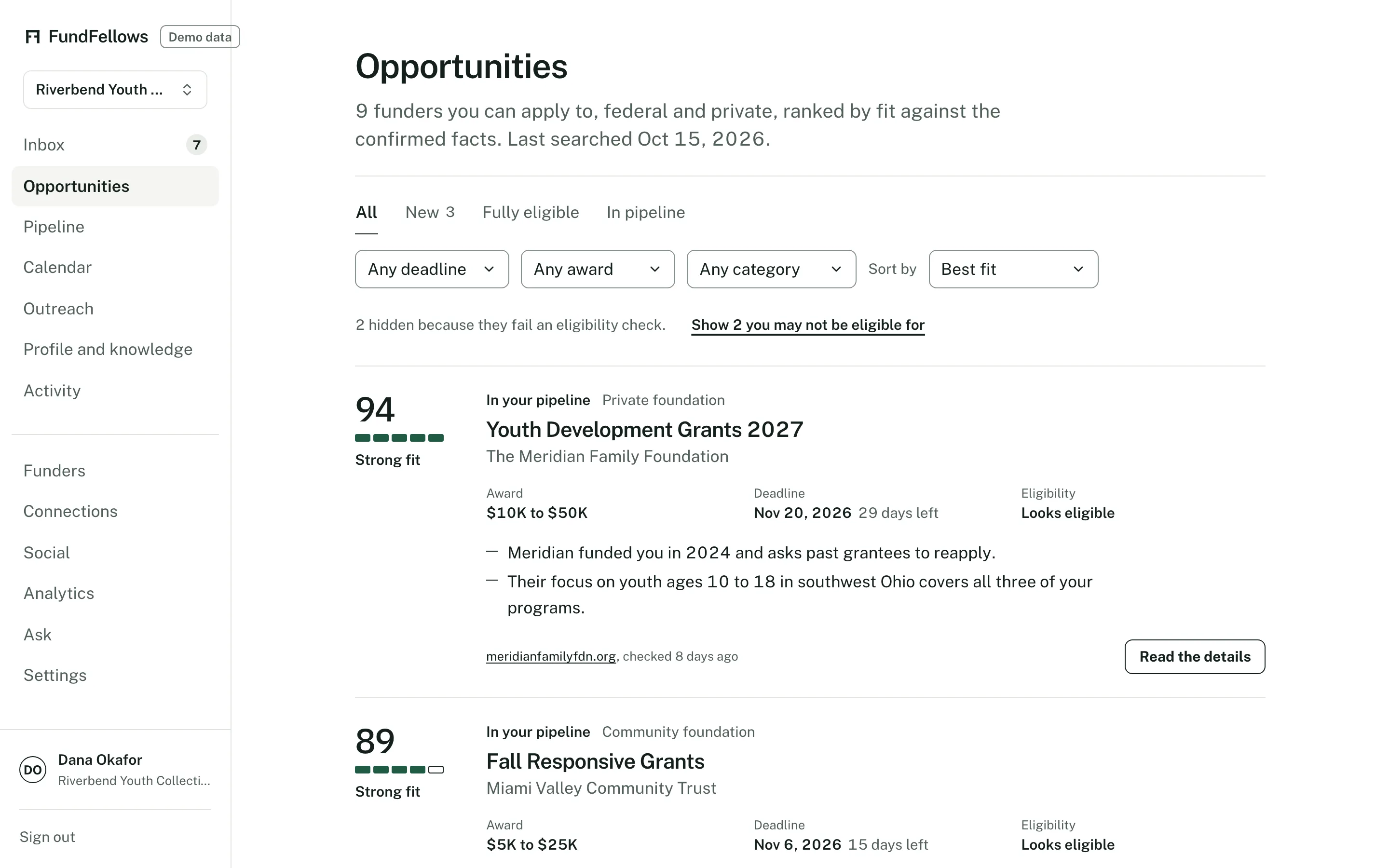Click the $5K to $25K award value

tap(531, 844)
